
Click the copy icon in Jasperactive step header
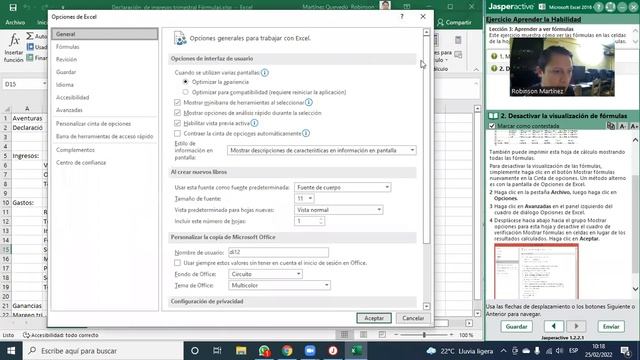(x=611, y=126)
